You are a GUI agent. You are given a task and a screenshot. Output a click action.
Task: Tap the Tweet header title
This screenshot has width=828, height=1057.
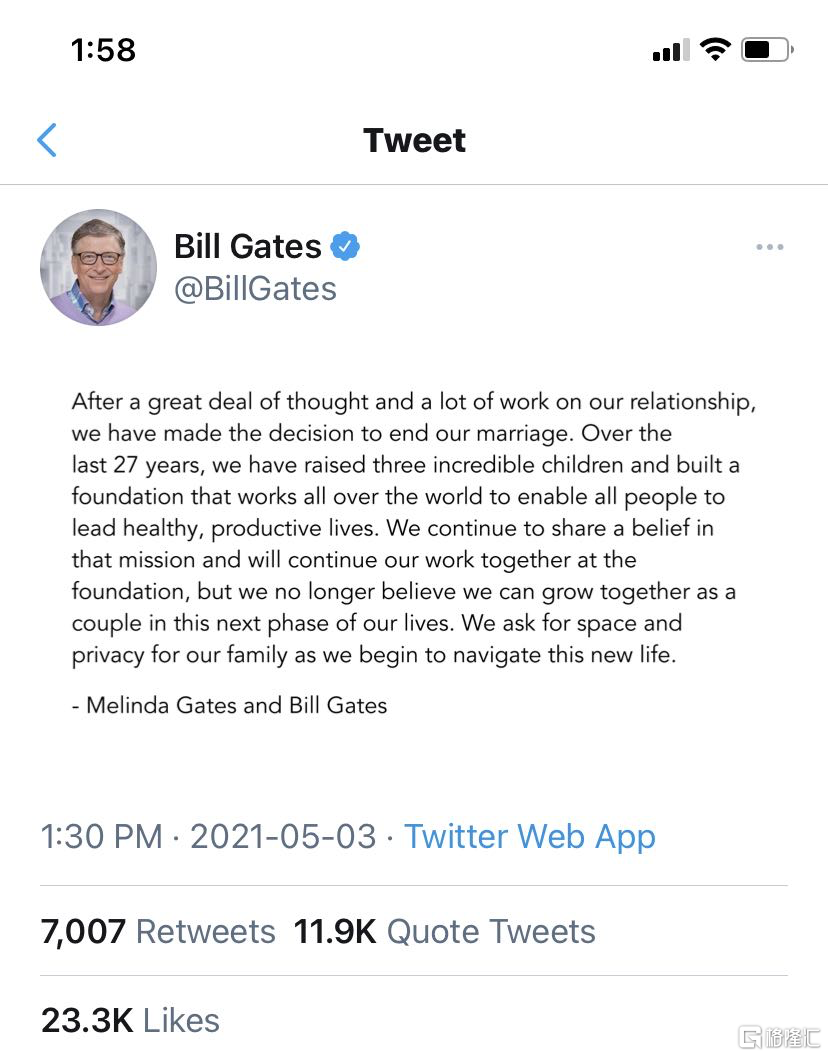(414, 140)
